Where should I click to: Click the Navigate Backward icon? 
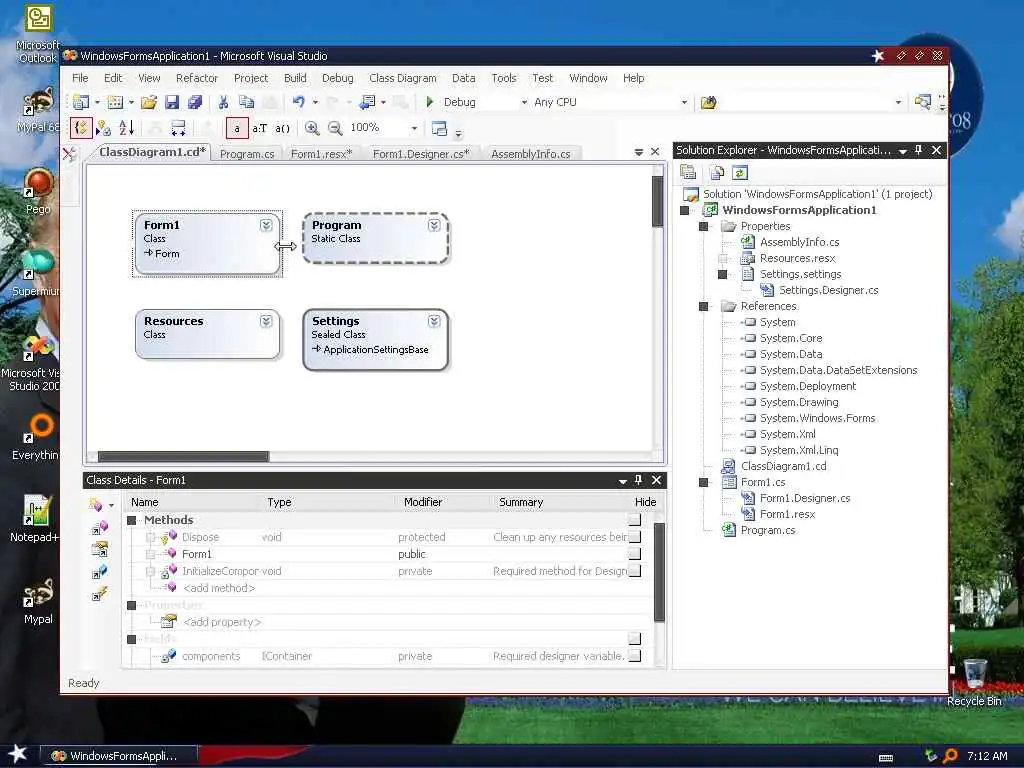pyautogui.click(x=368, y=102)
